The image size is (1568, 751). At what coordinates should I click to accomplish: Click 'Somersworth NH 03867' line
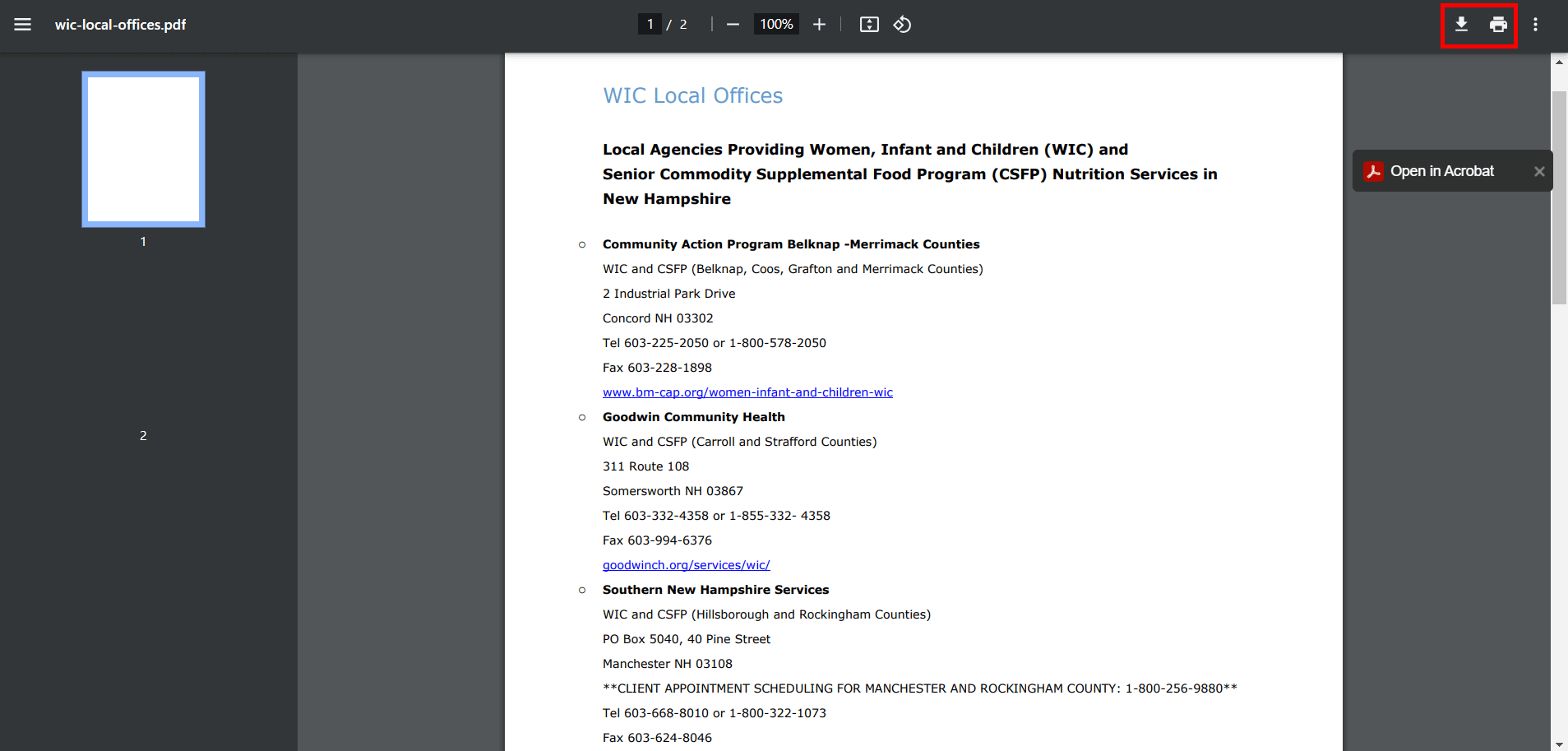(x=673, y=491)
